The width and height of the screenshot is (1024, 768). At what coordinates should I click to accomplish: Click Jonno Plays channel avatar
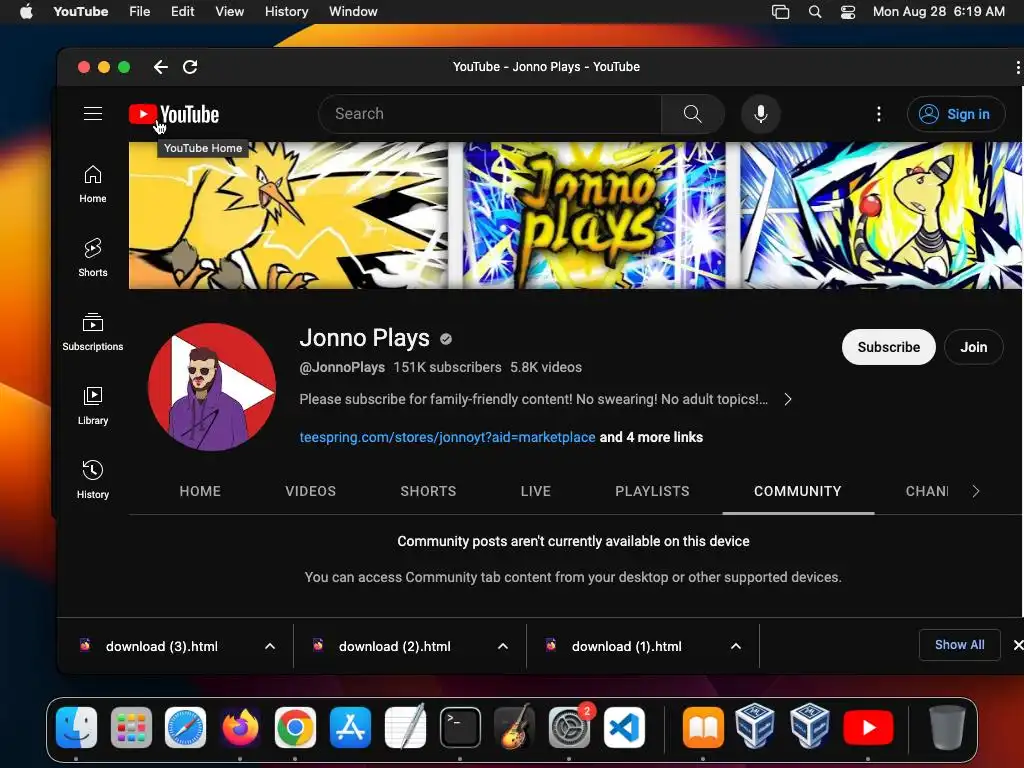(x=212, y=387)
